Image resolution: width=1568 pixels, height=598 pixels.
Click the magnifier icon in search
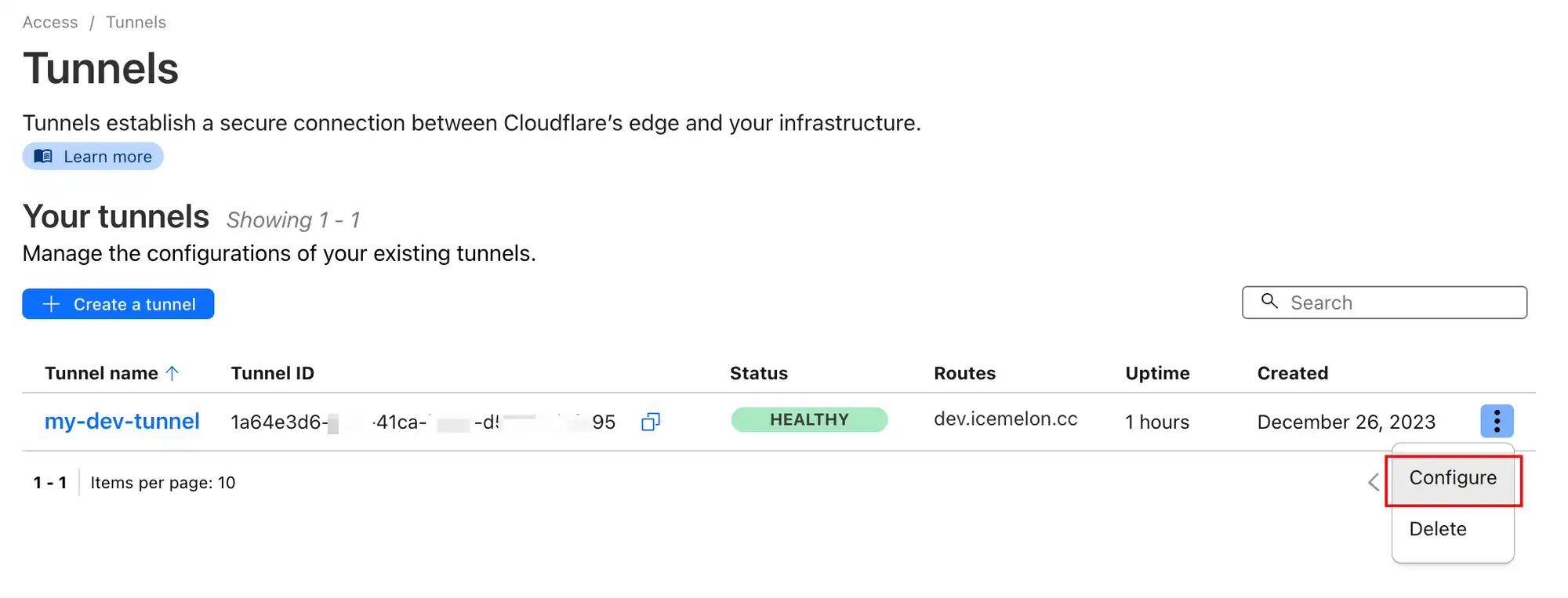1269,302
